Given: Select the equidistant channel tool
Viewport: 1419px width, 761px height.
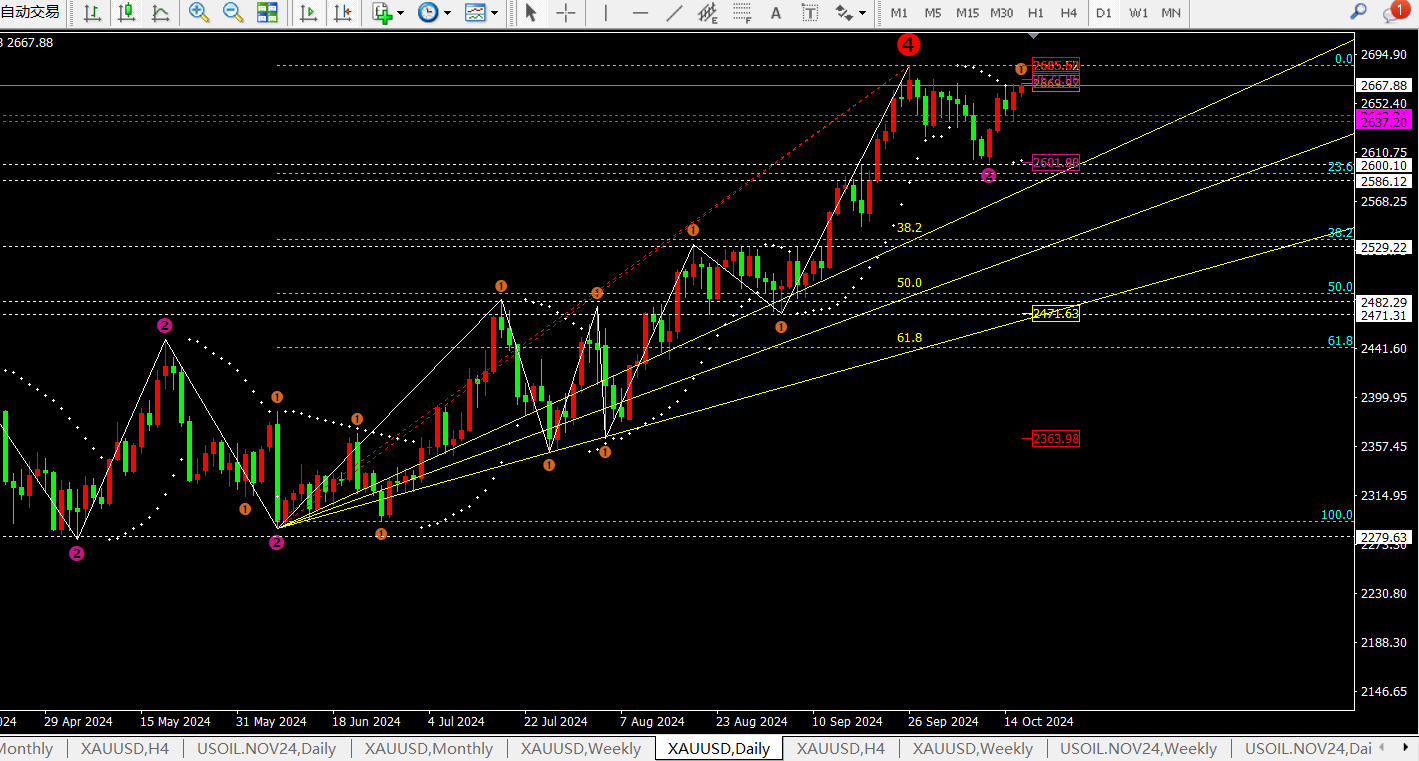Looking at the screenshot, I should (x=708, y=13).
